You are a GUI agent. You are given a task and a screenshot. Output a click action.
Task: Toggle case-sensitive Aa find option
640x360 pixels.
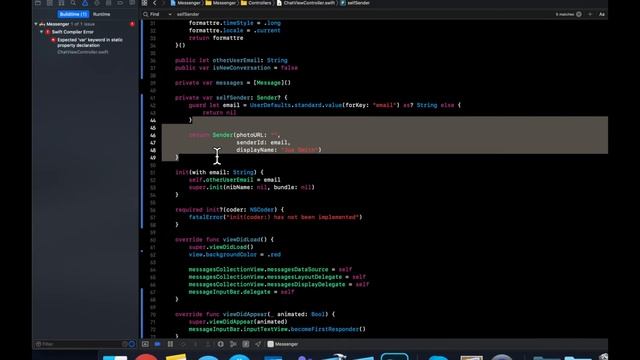[x=602, y=14]
